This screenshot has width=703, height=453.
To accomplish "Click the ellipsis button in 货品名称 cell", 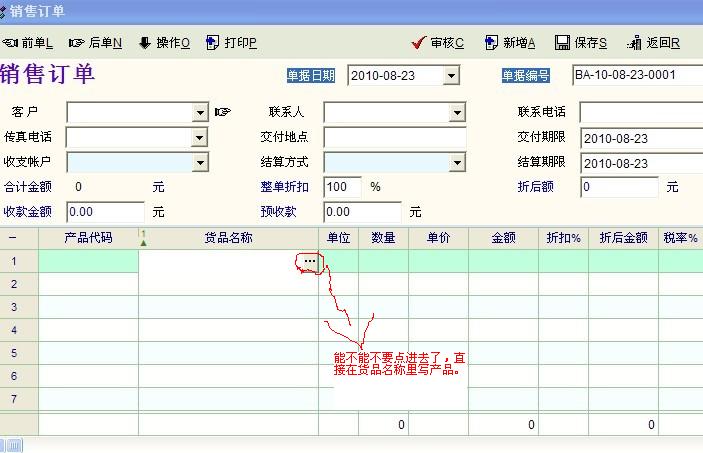I will (309, 261).
